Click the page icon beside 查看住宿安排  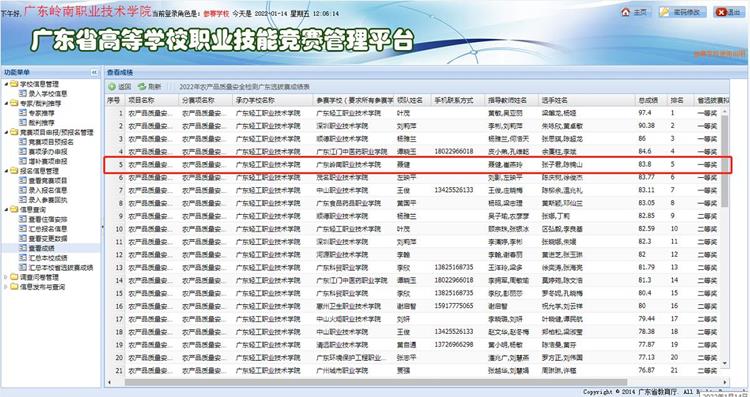tap(22, 219)
